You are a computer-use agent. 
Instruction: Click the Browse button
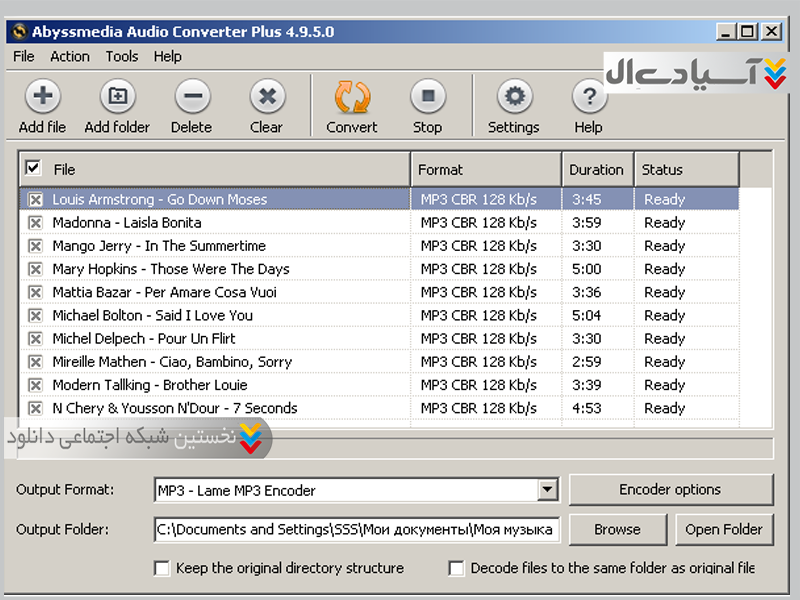pos(617,529)
